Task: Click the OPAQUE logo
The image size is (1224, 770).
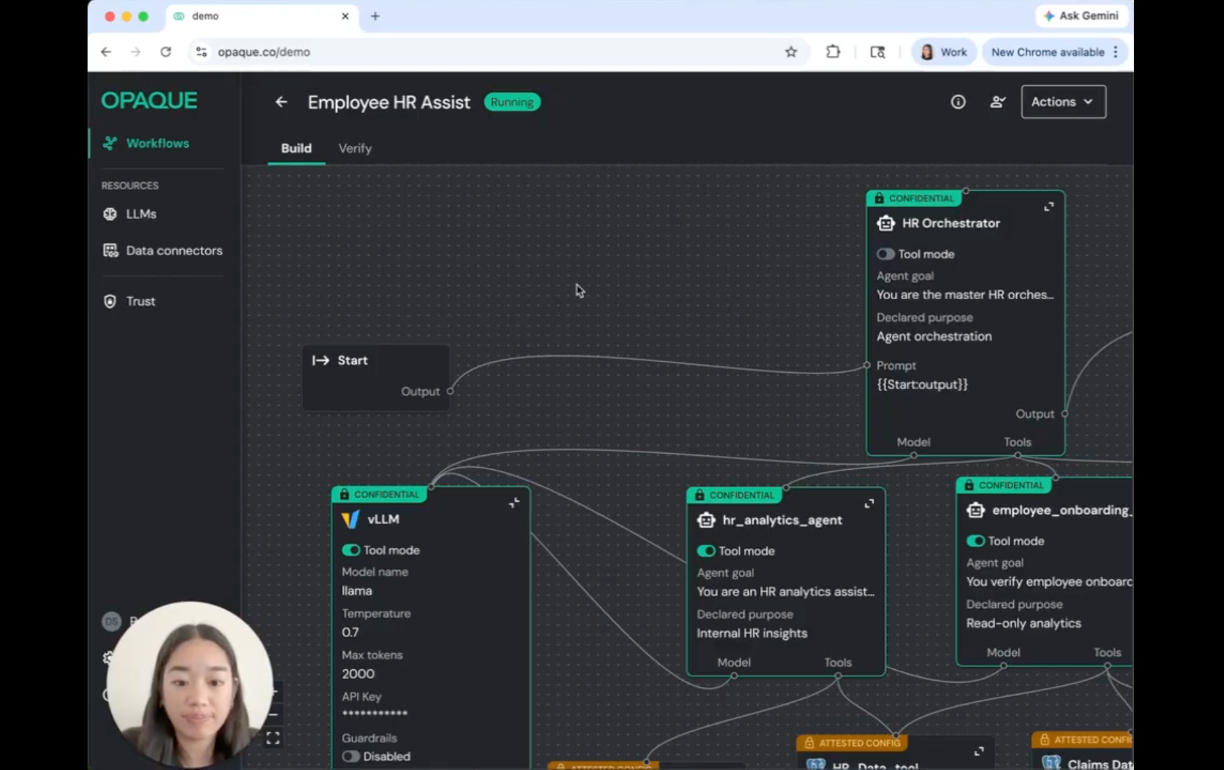Action: coord(149,100)
